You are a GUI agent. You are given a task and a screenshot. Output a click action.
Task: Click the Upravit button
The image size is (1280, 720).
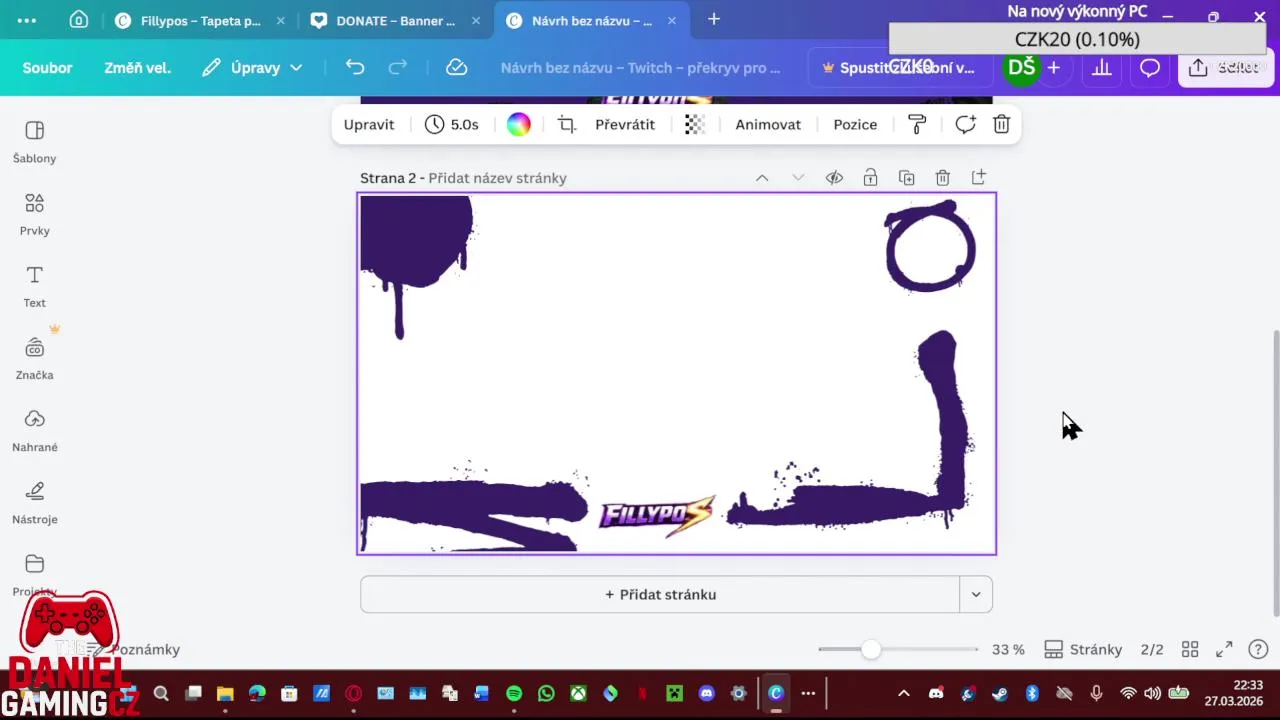pos(369,124)
